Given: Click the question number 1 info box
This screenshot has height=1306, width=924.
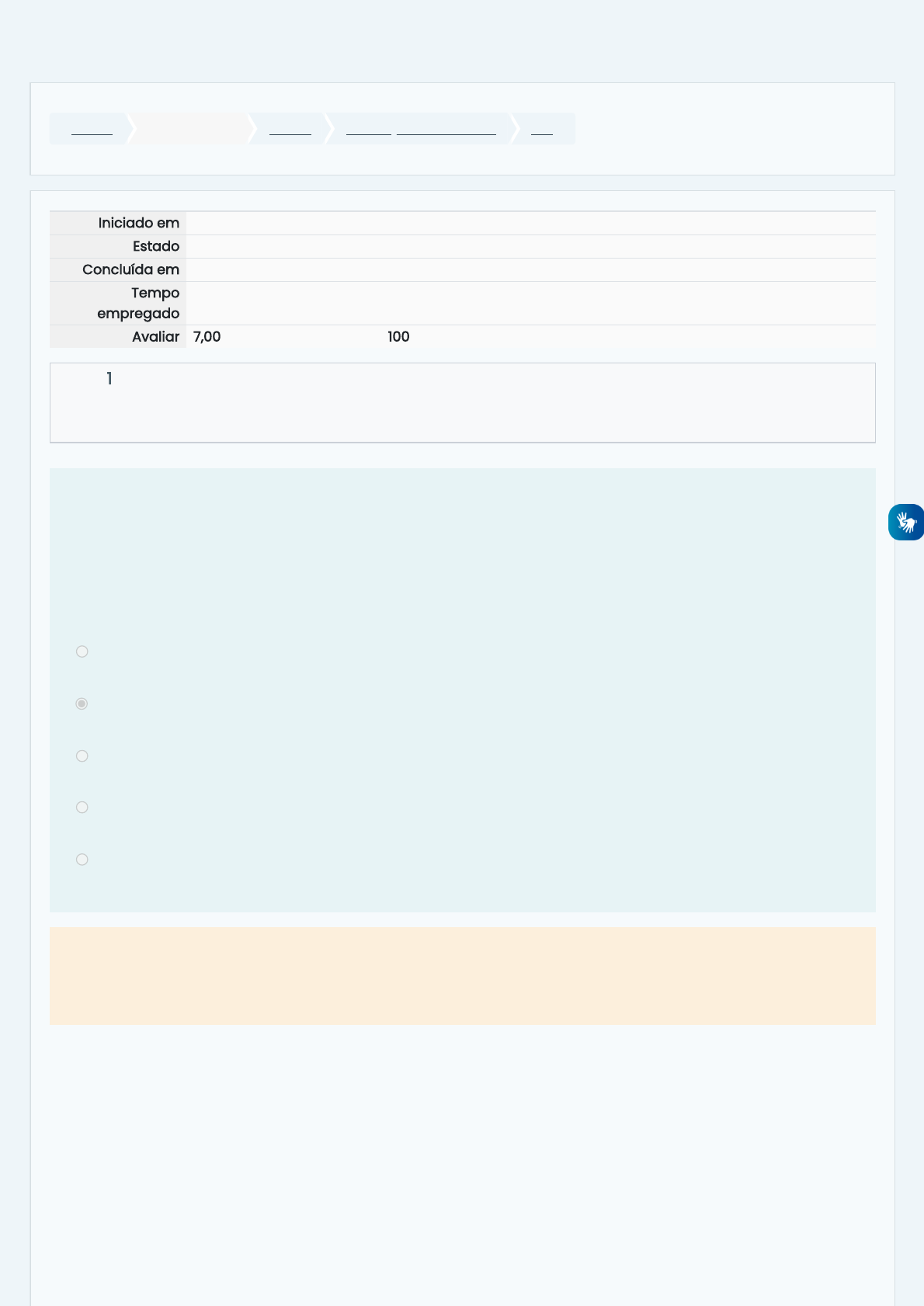Looking at the screenshot, I should [x=462, y=403].
